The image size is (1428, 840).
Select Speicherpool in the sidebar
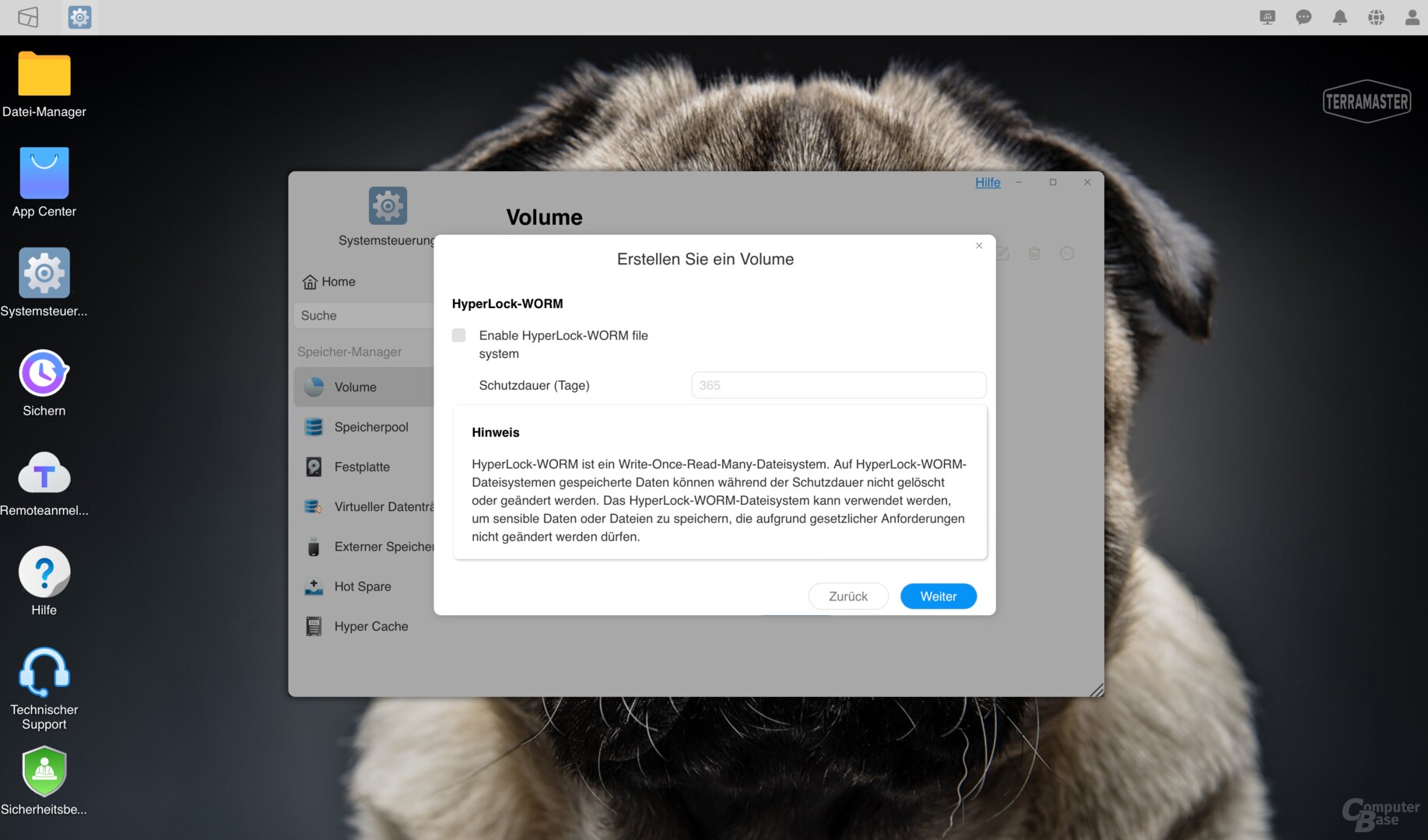coord(370,427)
